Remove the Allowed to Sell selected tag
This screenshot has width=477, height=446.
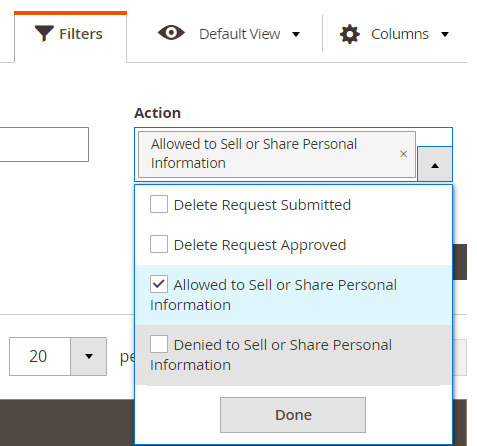pos(403,154)
